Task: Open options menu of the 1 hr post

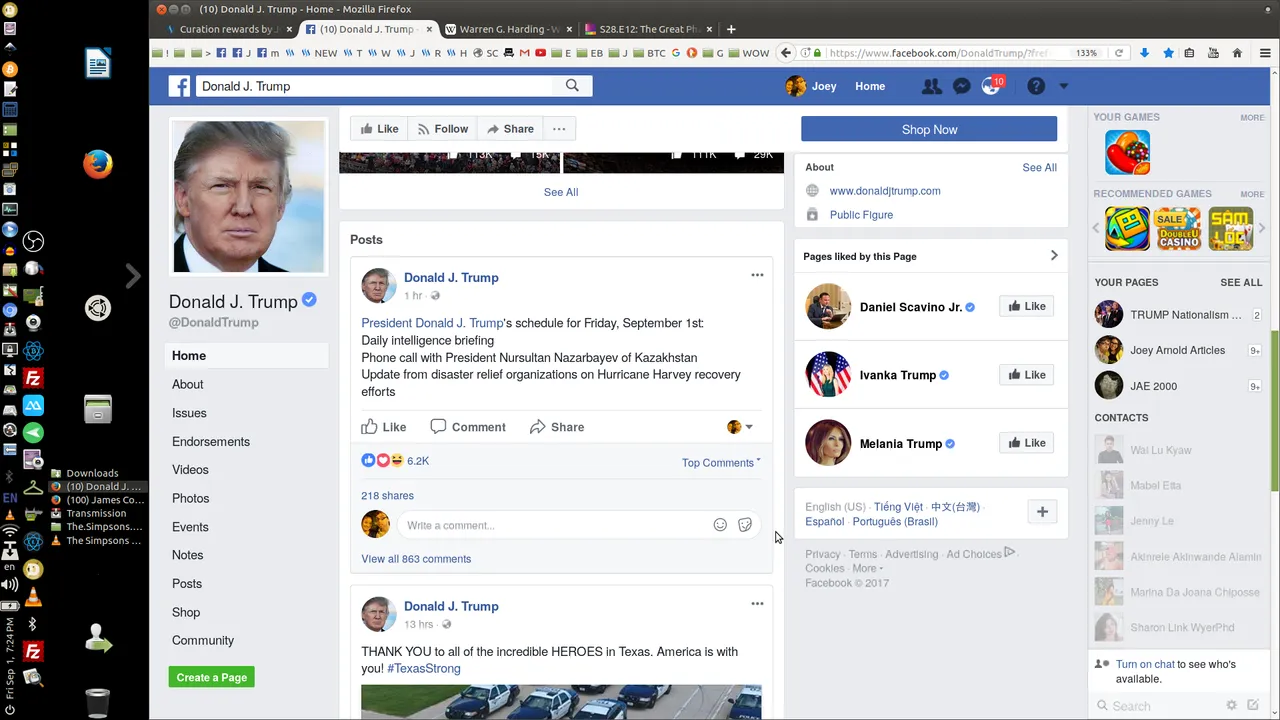Action: click(x=757, y=275)
